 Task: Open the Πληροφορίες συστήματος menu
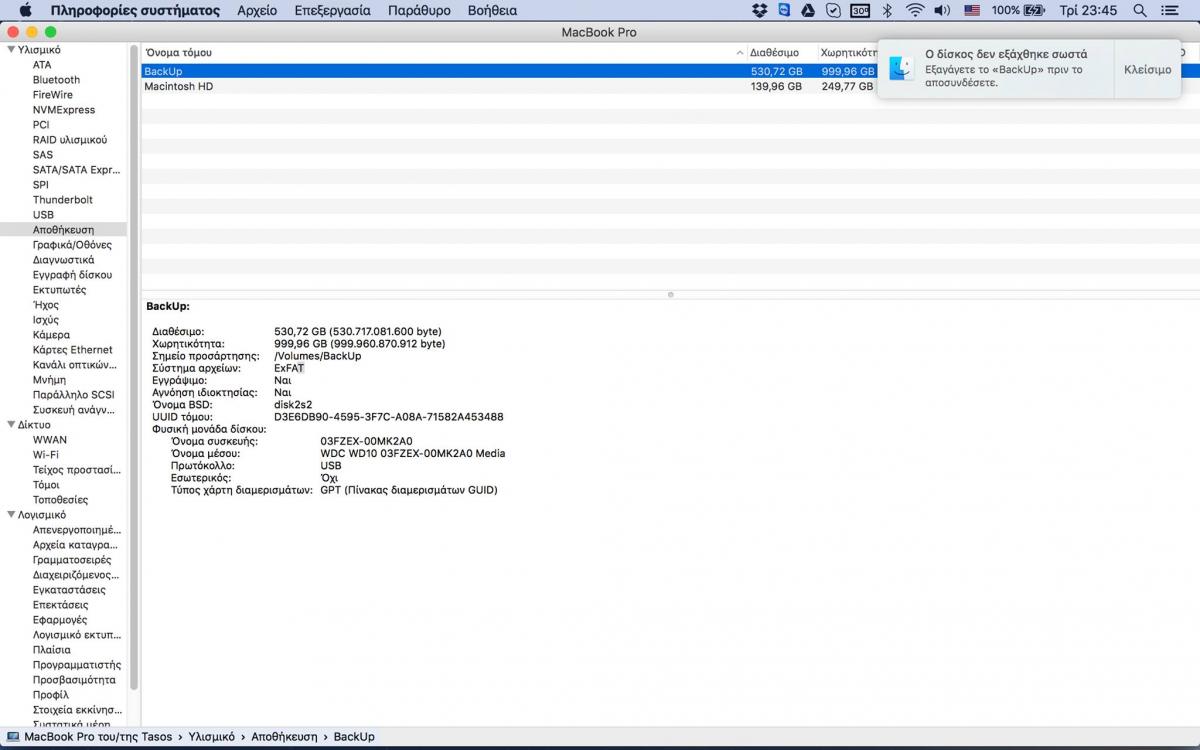click(135, 10)
